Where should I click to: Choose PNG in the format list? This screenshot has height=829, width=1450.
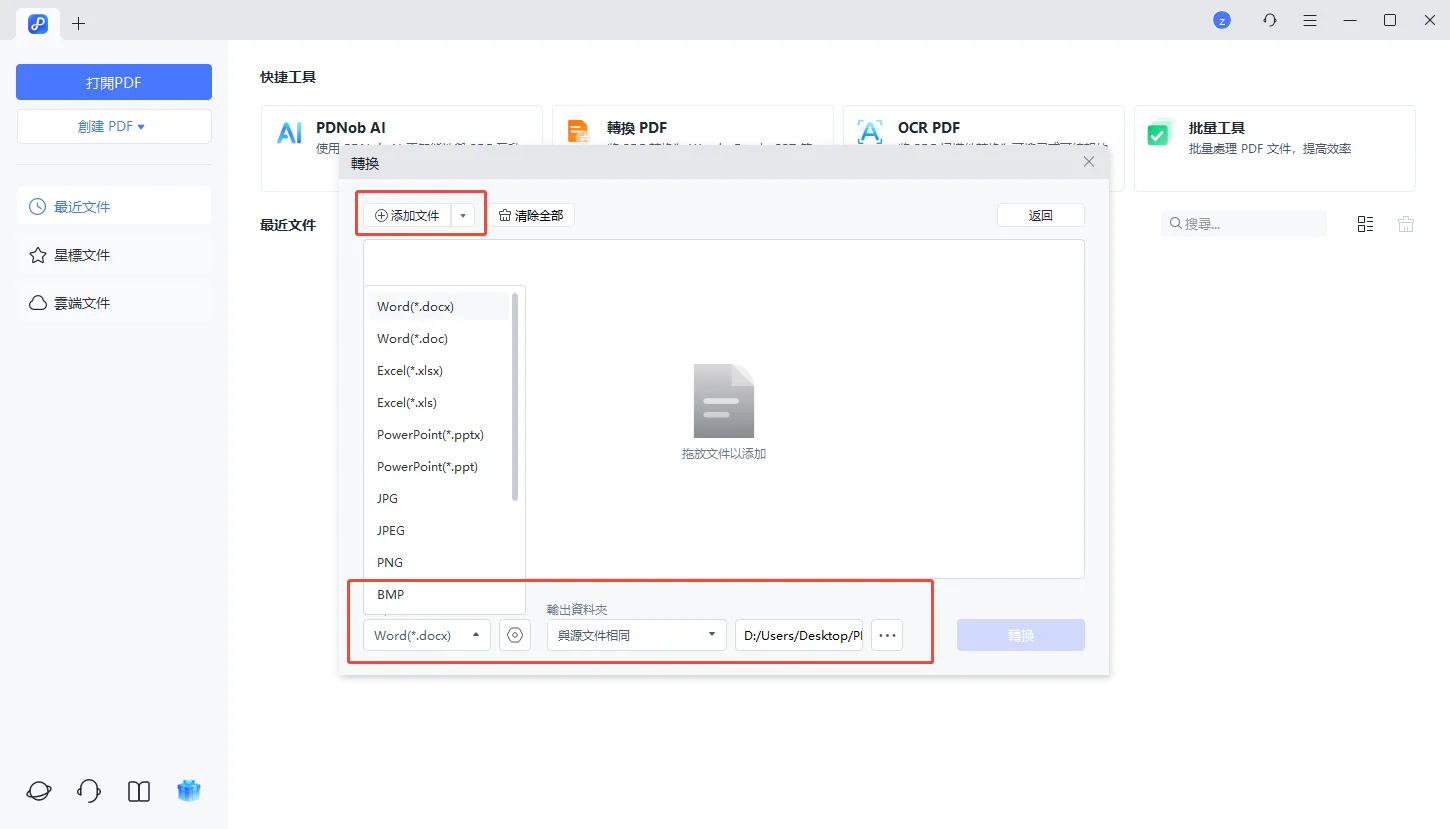tap(390, 562)
